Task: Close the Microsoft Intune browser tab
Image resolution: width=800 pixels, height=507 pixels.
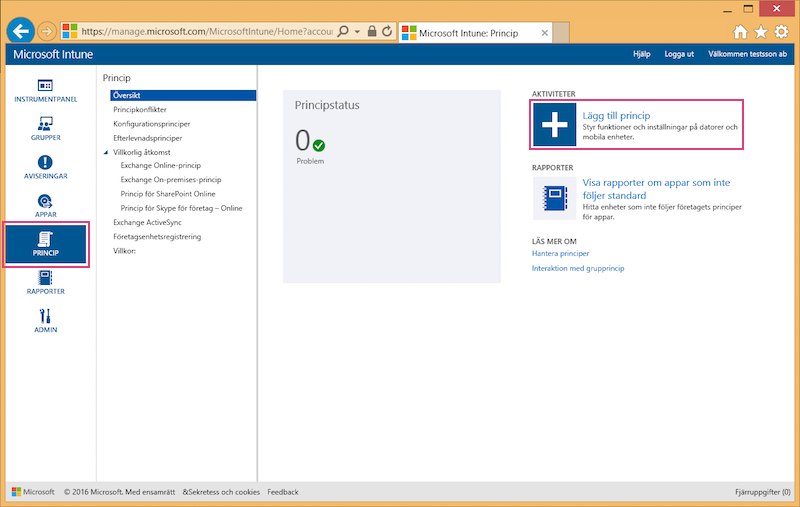Action: 545,33
